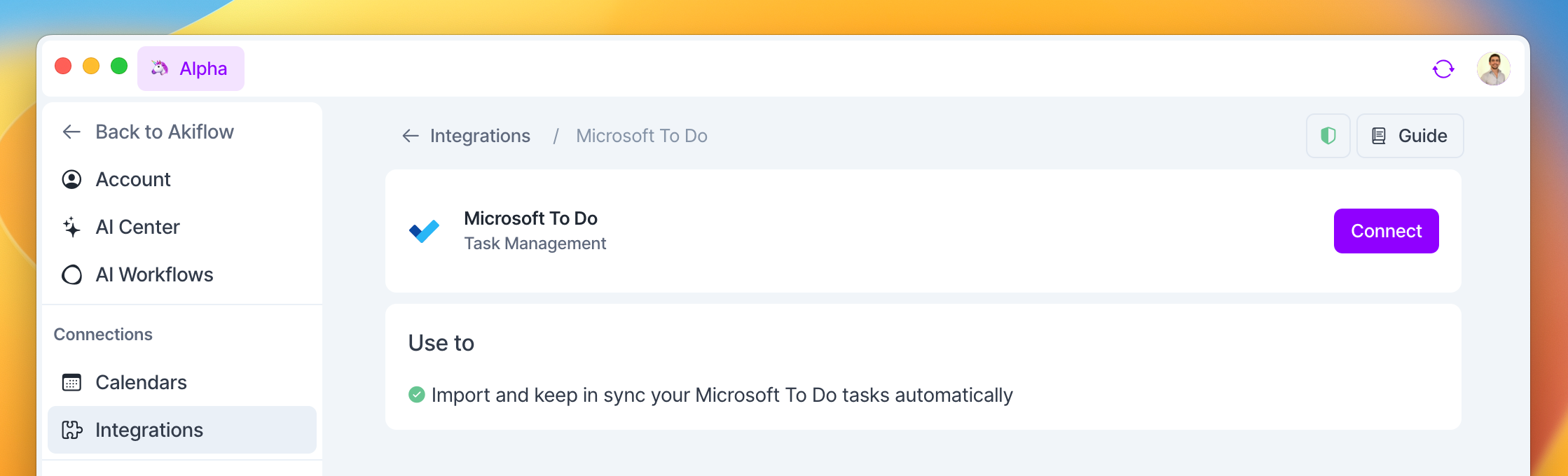Screen dimensions: 1568x476
Task: Click the Alpha unicorn badge
Action: pos(191,69)
